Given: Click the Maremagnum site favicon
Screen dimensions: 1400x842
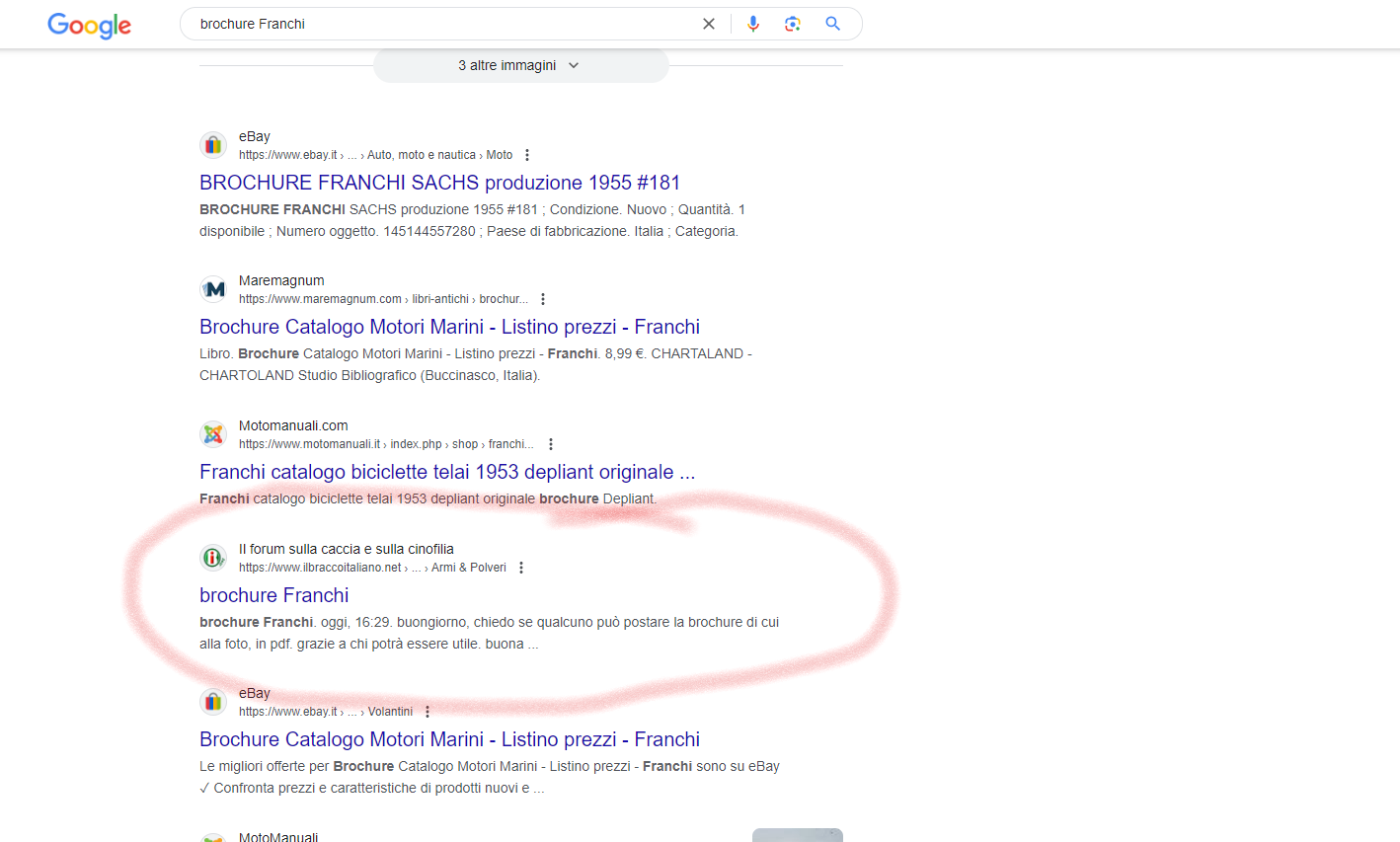Looking at the screenshot, I should tap(213, 289).
